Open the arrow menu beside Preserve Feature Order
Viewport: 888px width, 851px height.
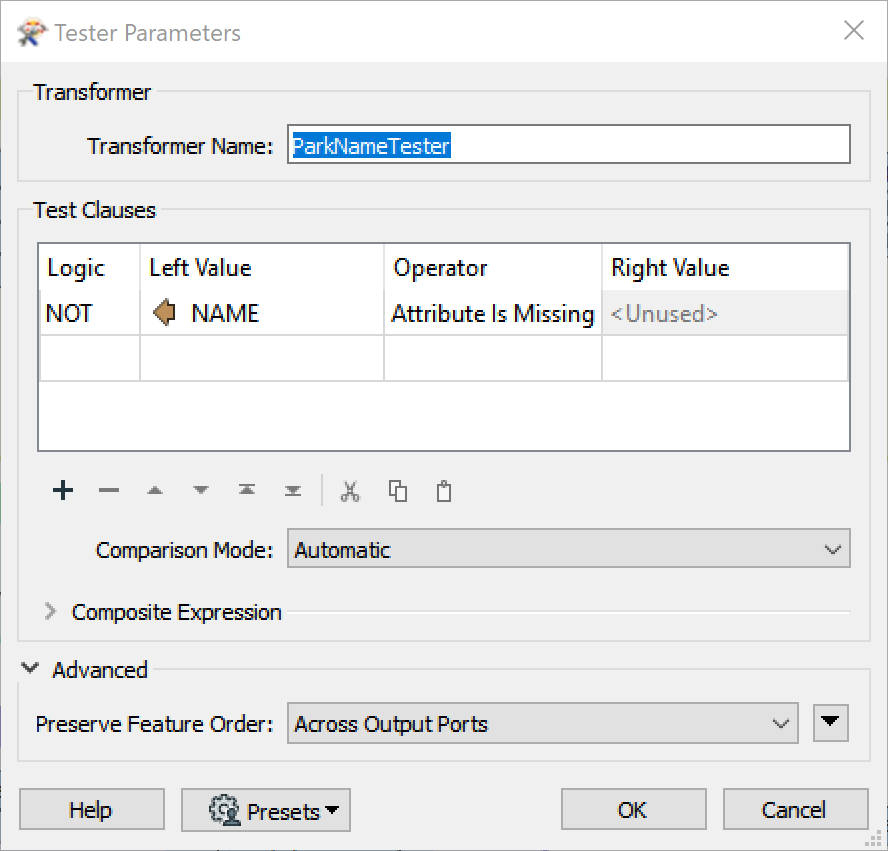coord(830,722)
